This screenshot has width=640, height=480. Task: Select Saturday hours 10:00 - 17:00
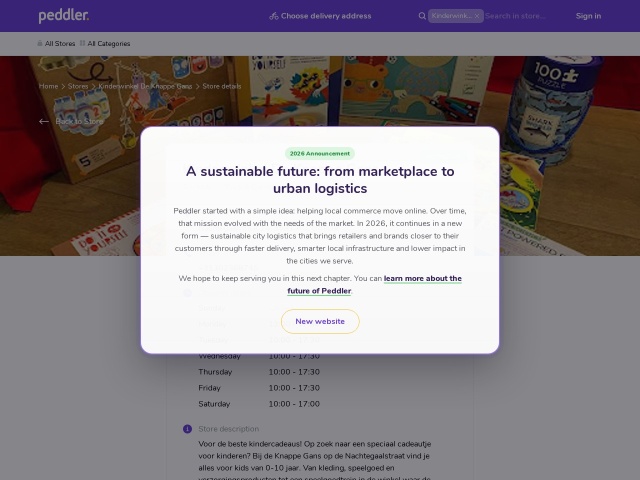[x=294, y=404]
